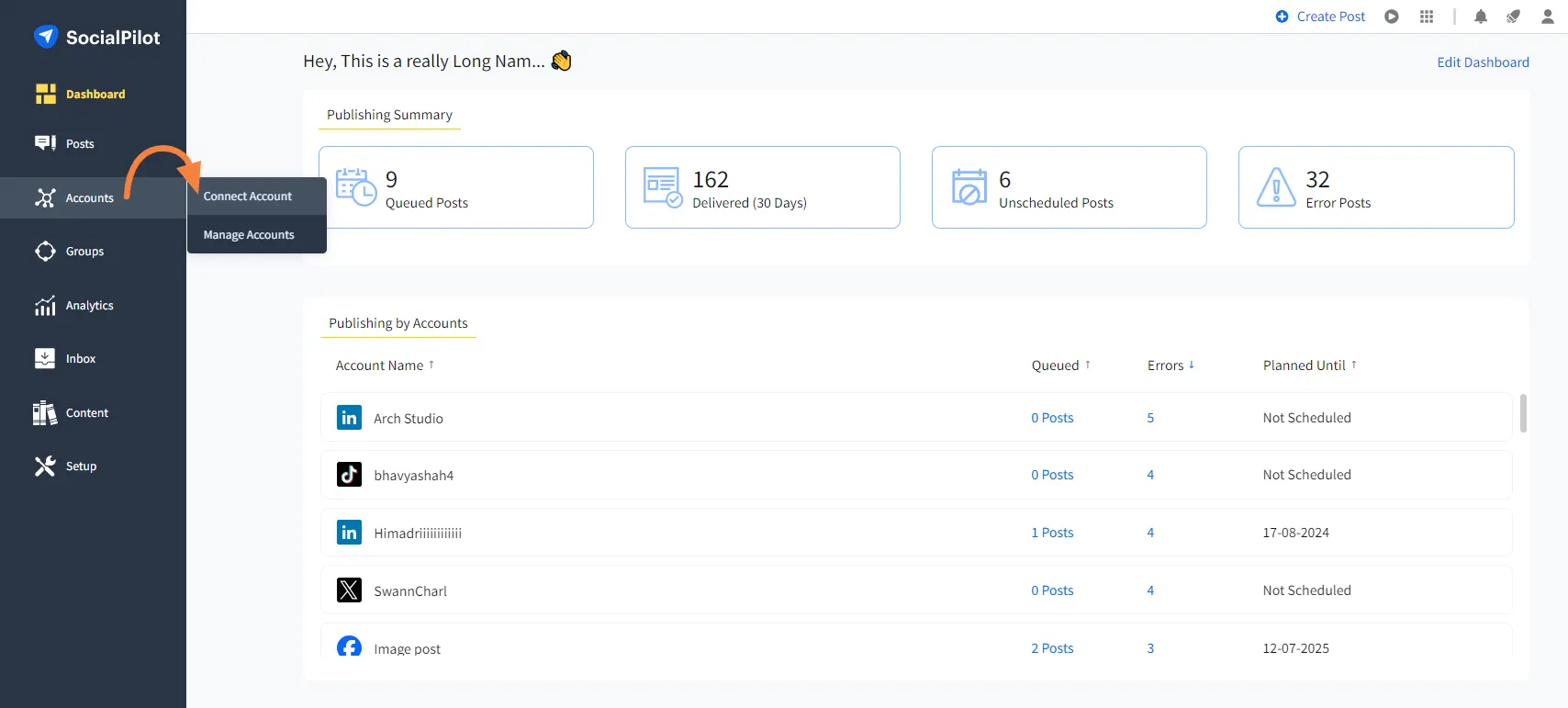The width and height of the screenshot is (1568, 708).
Task: Open the Accounts sidebar icon
Action: [x=45, y=197]
